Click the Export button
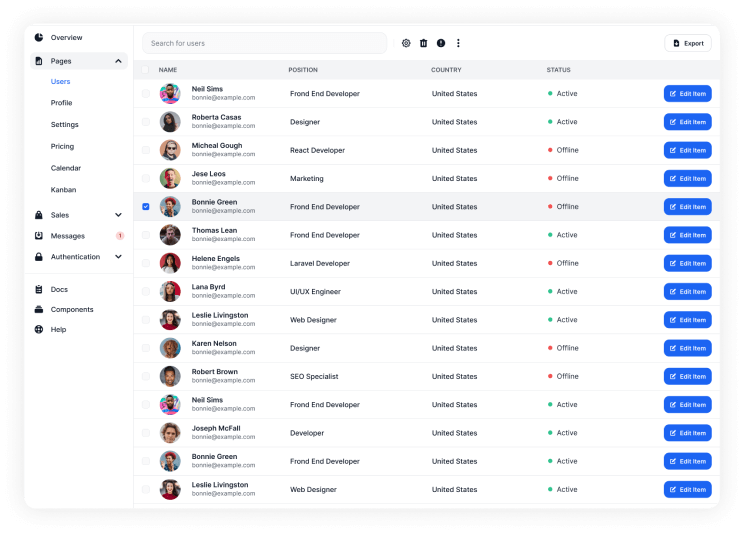Screen dimensions: 744x534 pos(688,43)
